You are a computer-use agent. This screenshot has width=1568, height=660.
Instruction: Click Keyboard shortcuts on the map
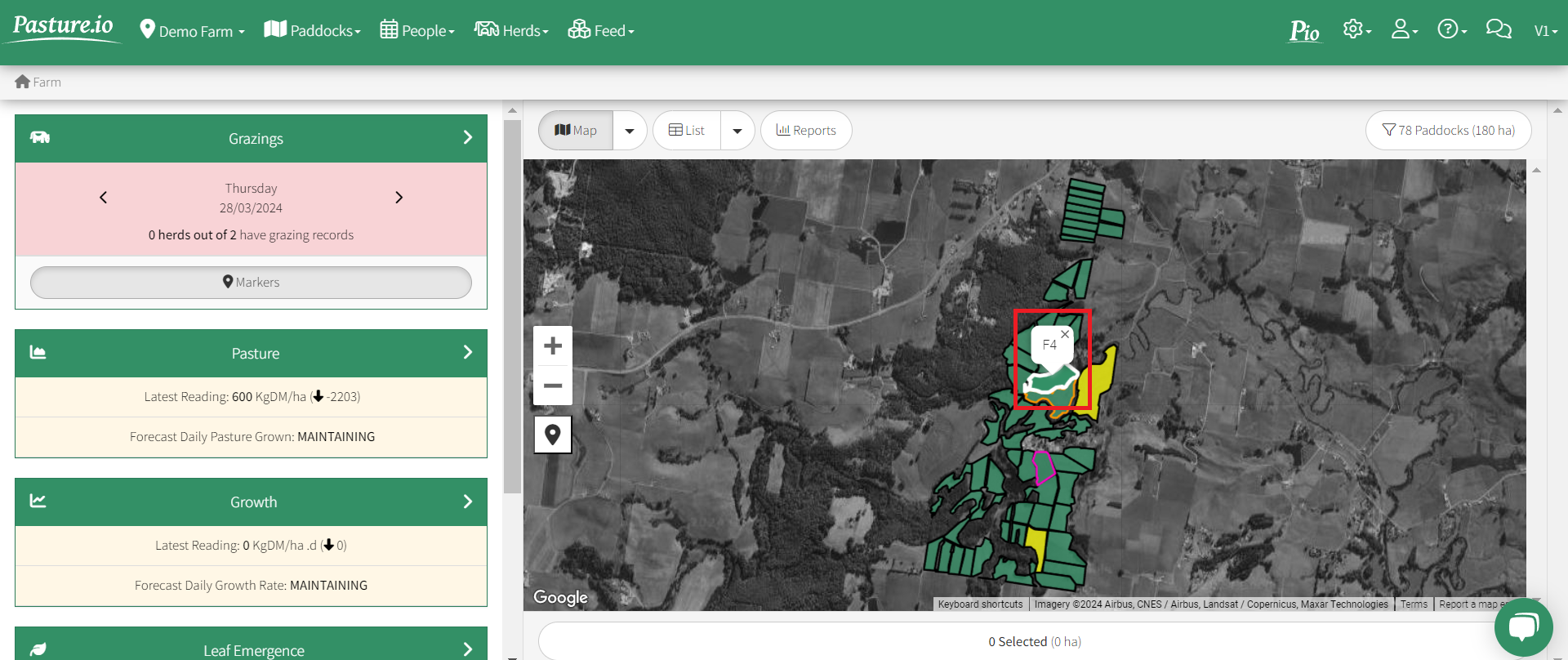(x=980, y=604)
